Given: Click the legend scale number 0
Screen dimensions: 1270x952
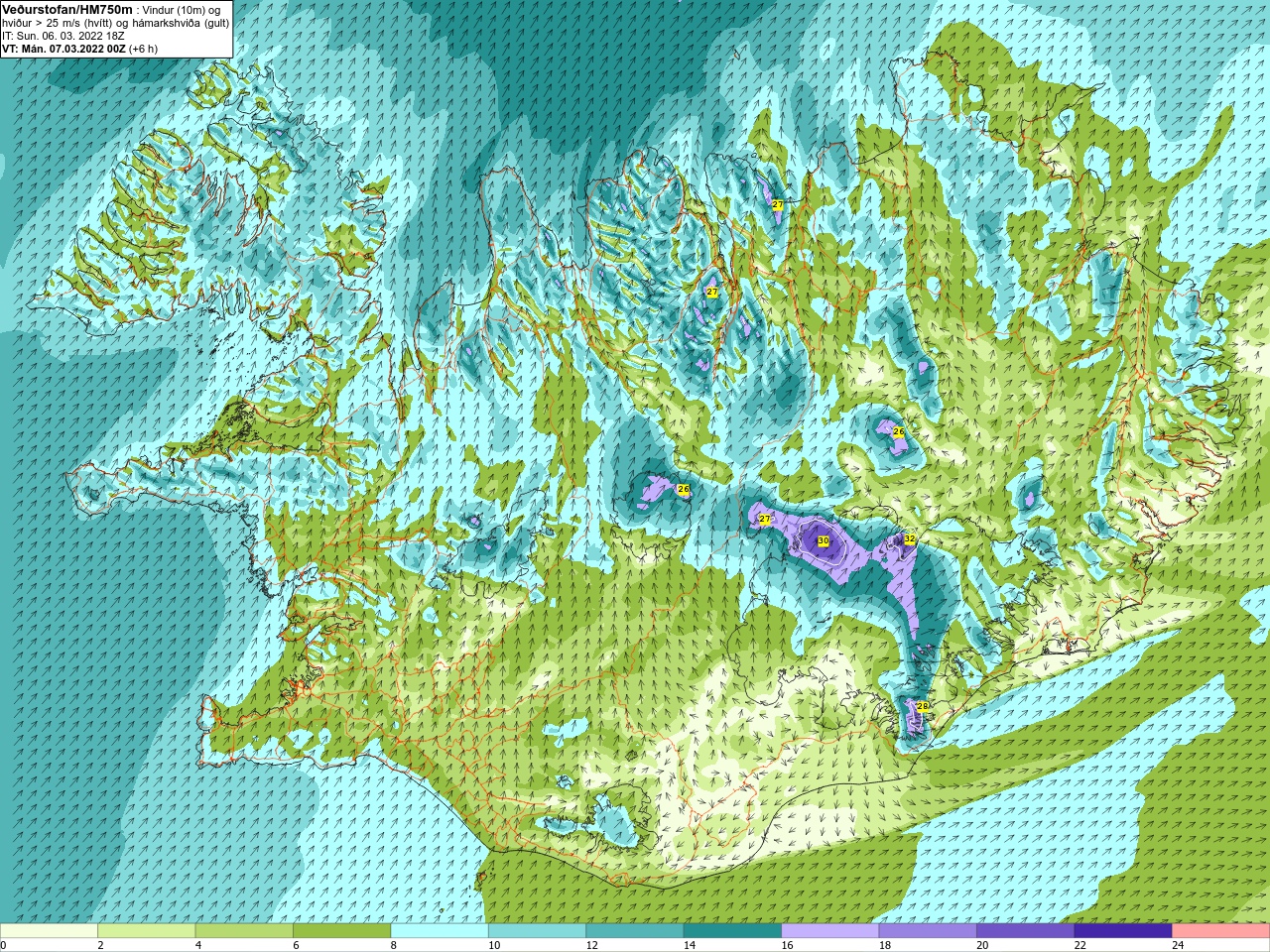Looking at the screenshot, I should point(4,945).
